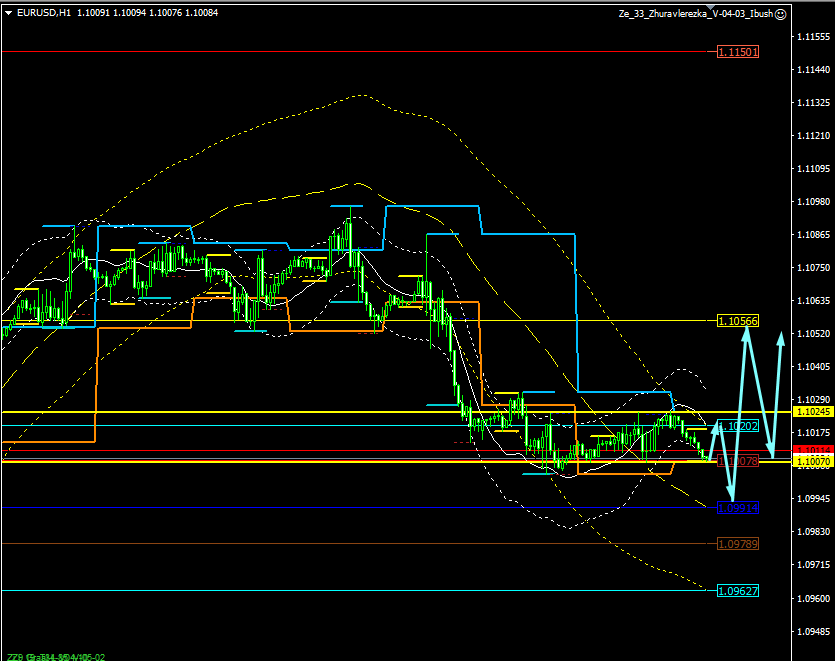
Task: Click 1.10865 on the price scale
Action: tap(813, 235)
